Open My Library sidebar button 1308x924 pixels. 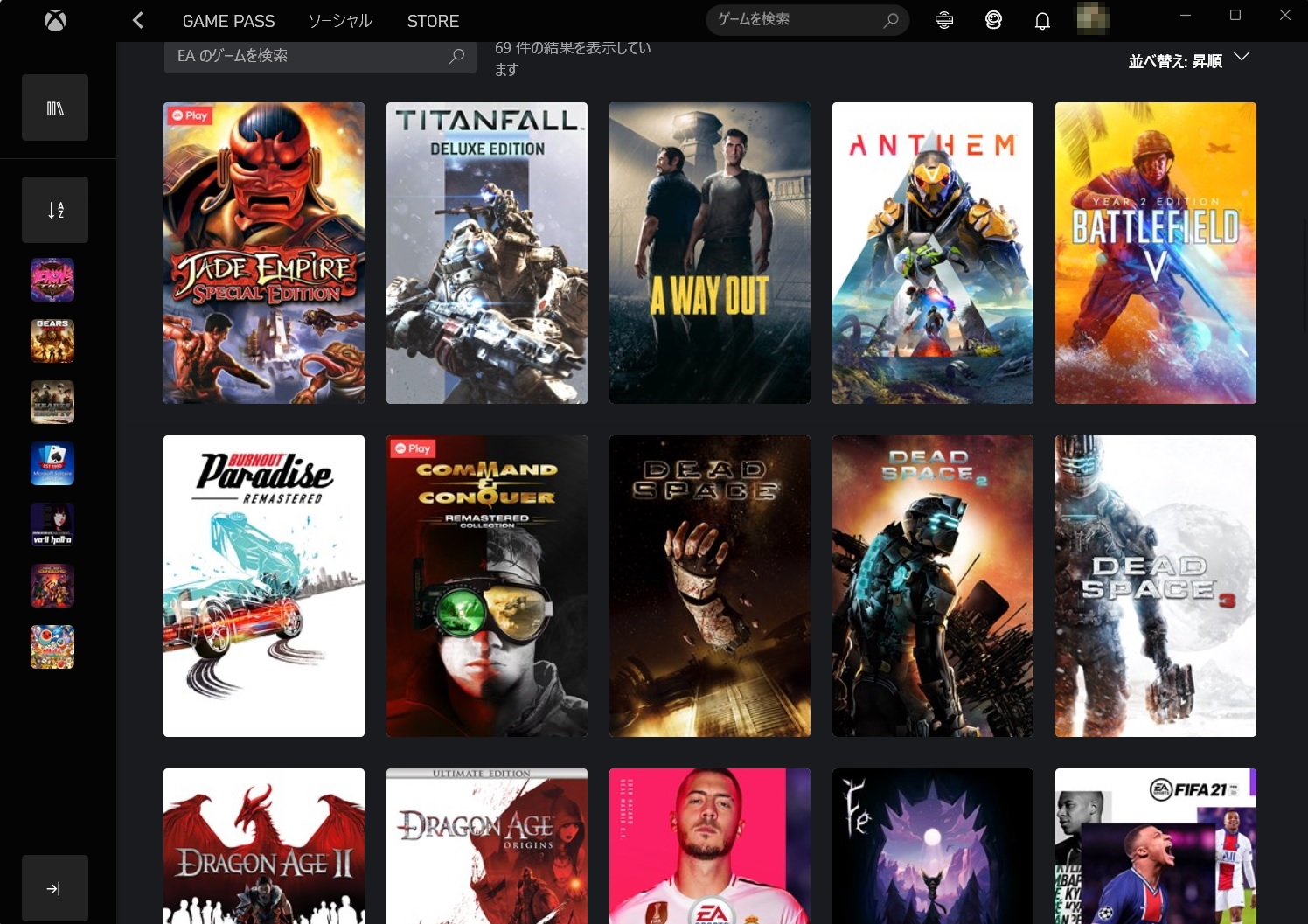(x=55, y=108)
